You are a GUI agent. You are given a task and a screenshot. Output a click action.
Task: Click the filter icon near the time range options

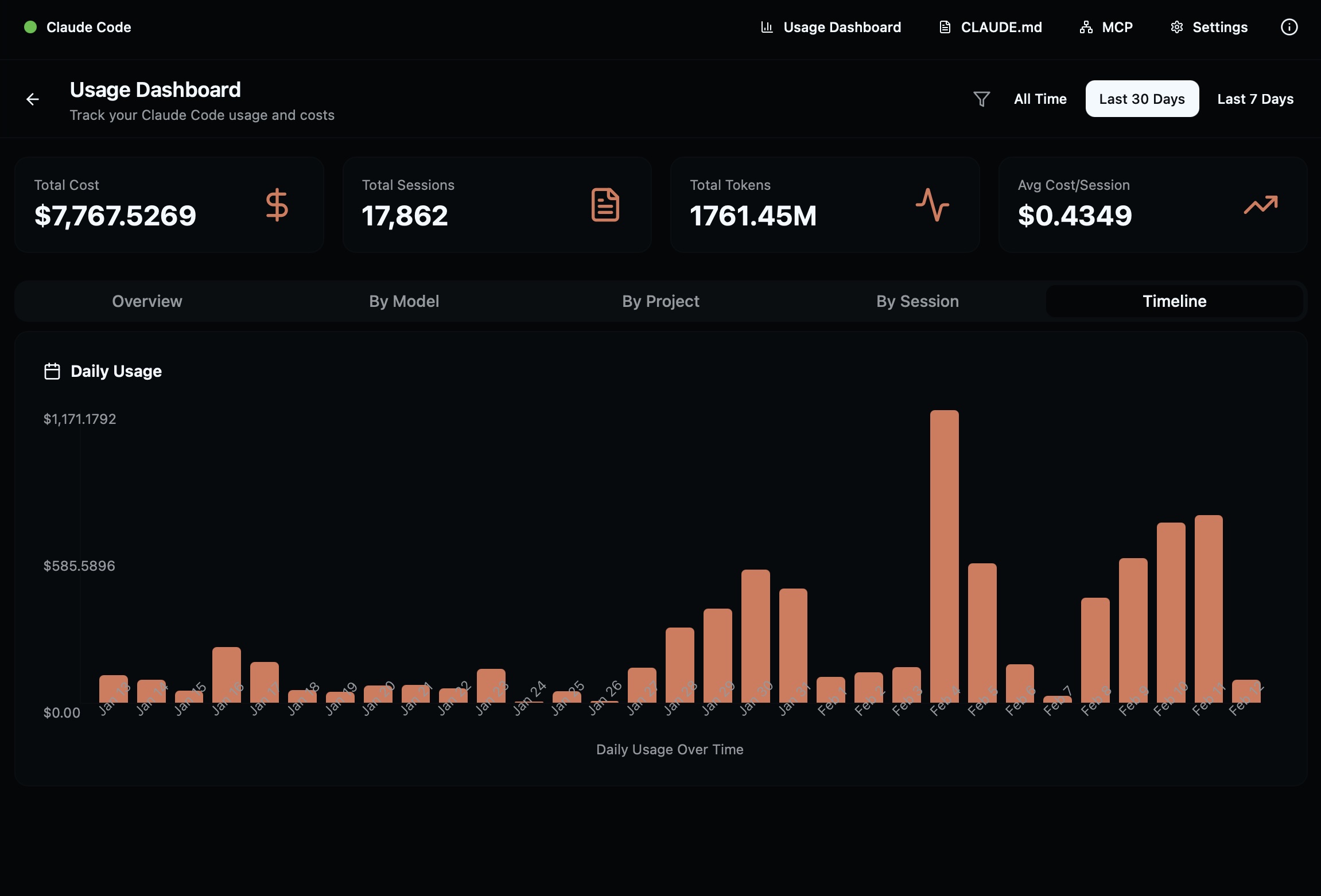(x=981, y=99)
